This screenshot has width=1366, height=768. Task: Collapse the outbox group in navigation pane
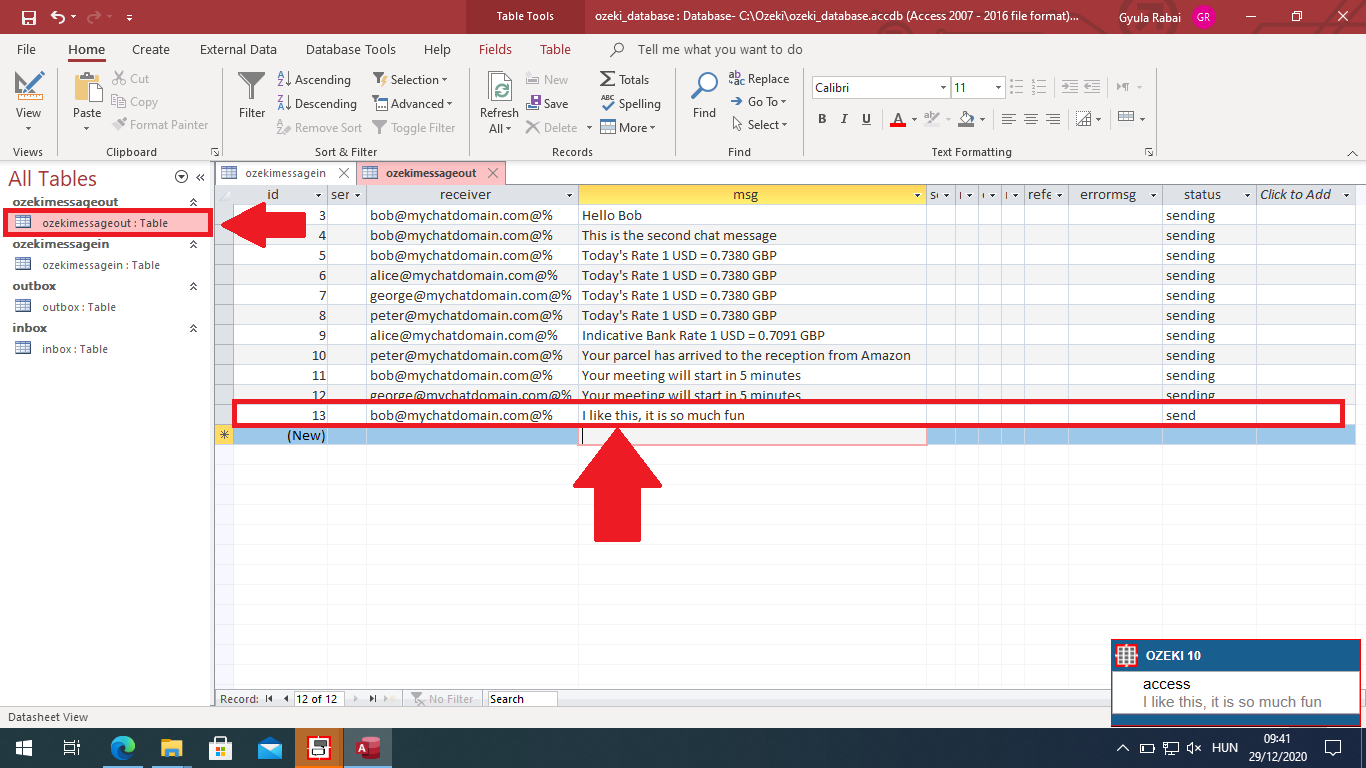pyautogui.click(x=194, y=286)
